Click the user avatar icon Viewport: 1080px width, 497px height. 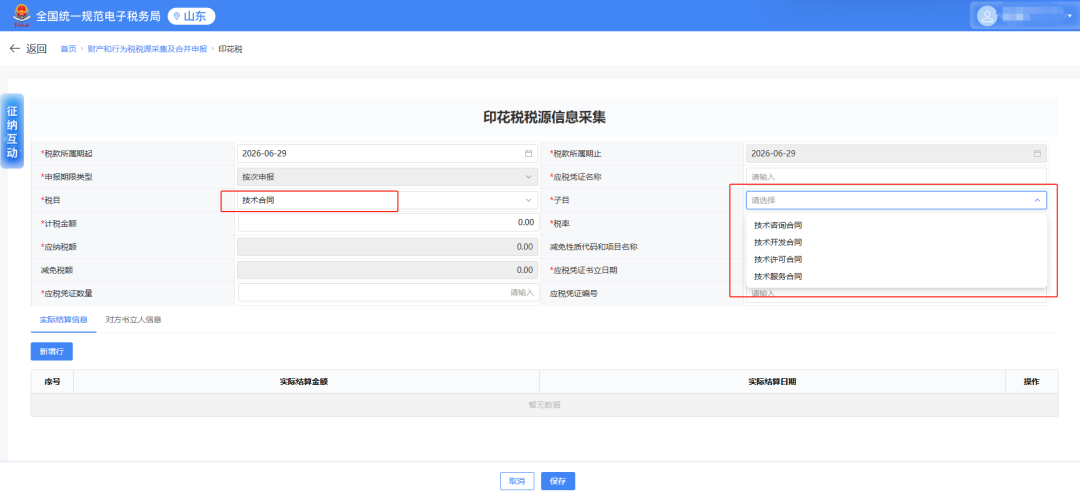point(987,16)
